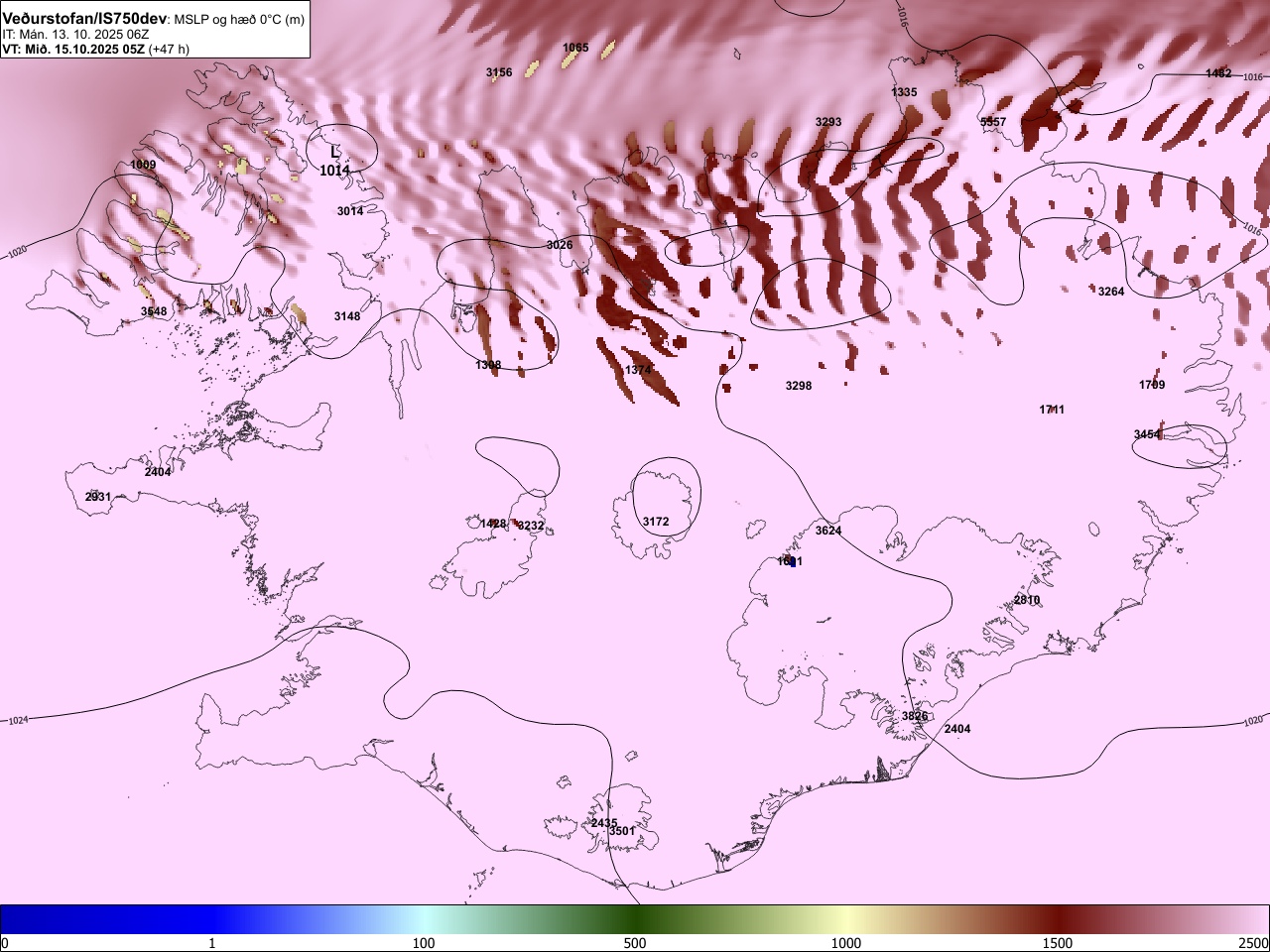Click the 1065 height label
The height and width of the screenshot is (952, 1270).
(575, 48)
